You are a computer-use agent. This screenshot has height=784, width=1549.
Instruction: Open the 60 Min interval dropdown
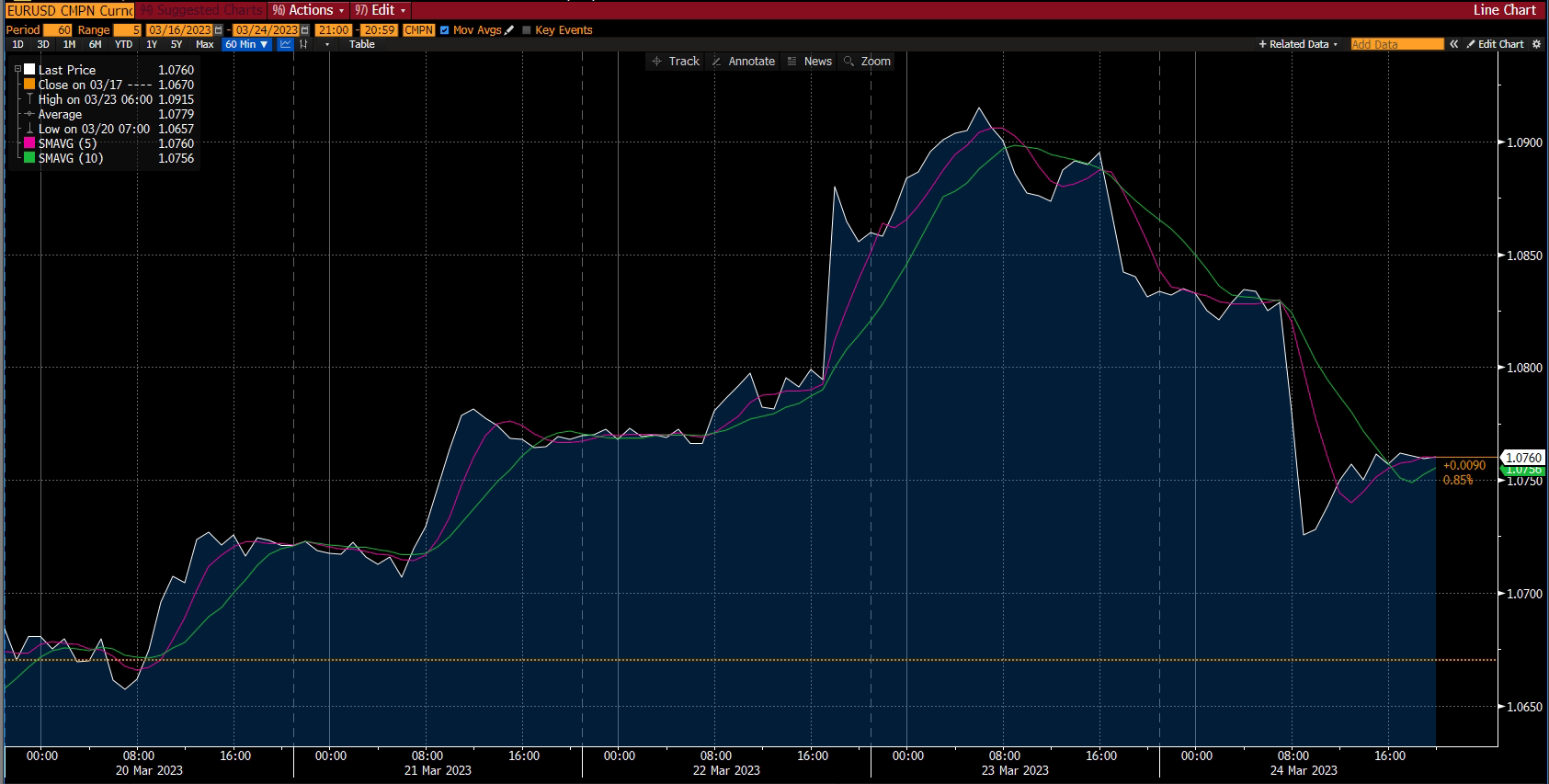tap(246, 44)
